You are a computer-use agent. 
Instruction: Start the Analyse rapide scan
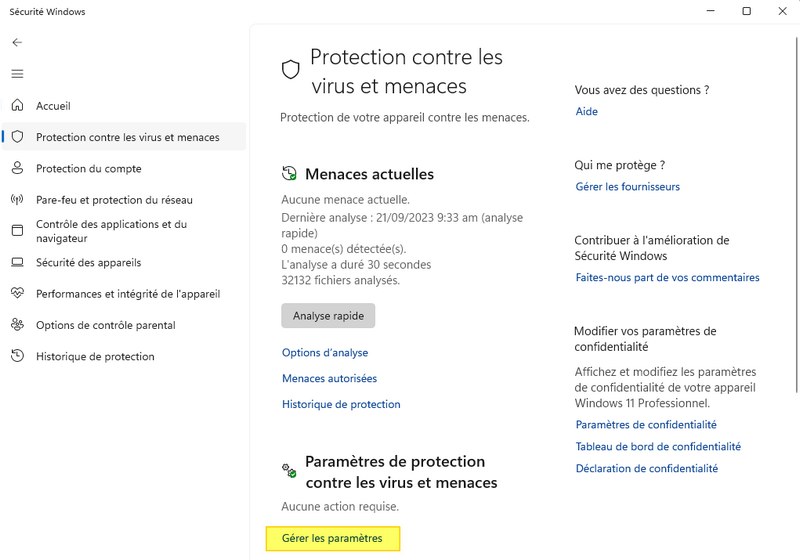(328, 316)
